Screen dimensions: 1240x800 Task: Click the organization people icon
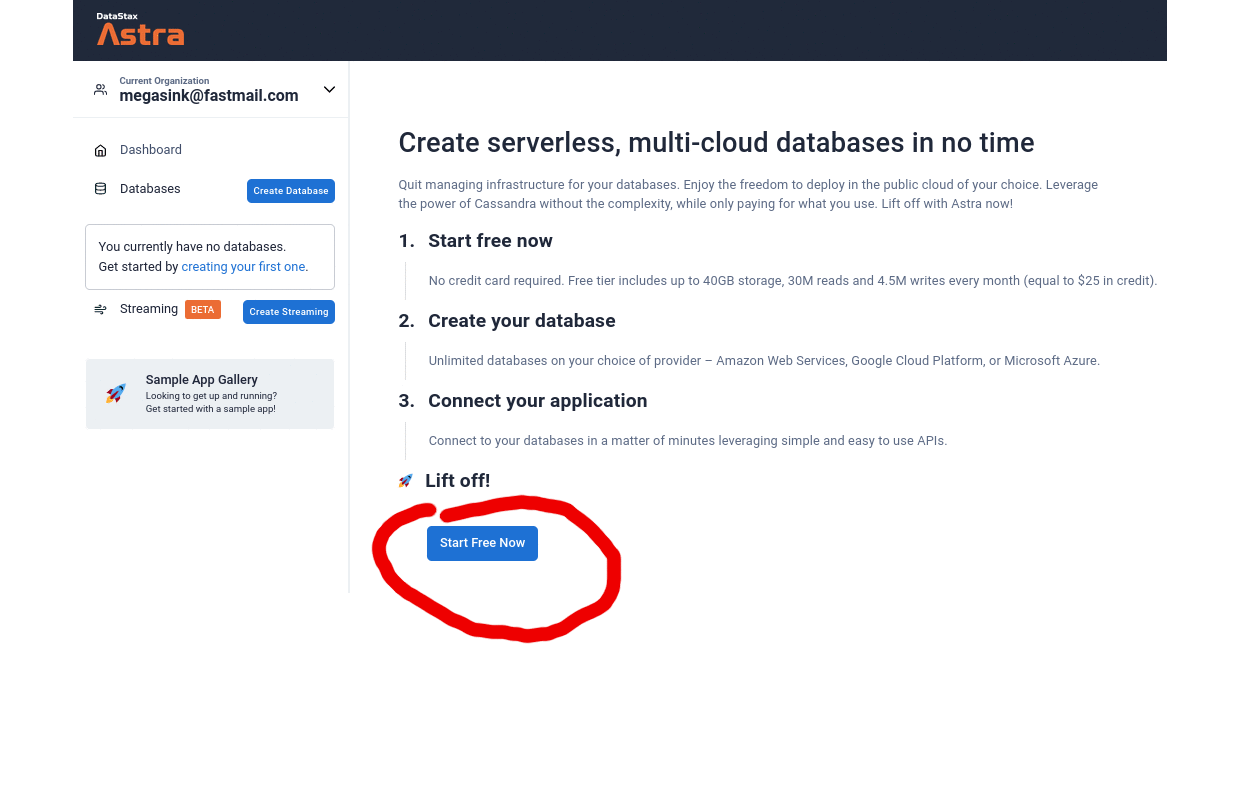point(100,90)
